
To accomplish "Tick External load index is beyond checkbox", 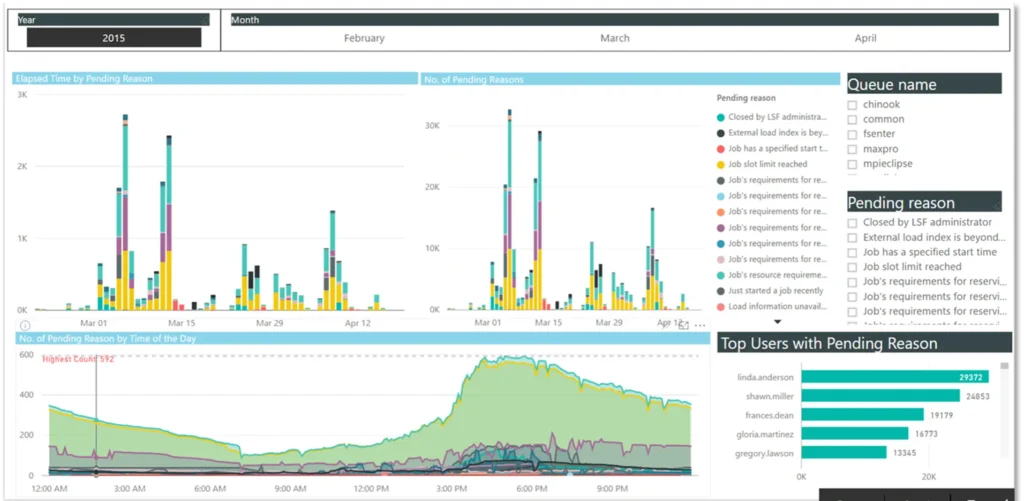I will [x=852, y=238].
